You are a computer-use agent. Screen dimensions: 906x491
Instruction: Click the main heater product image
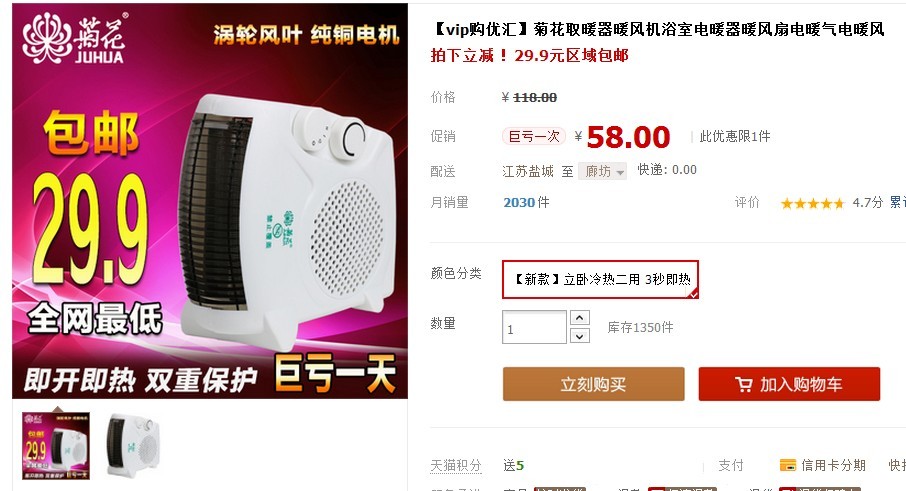click(x=210, y=201)
